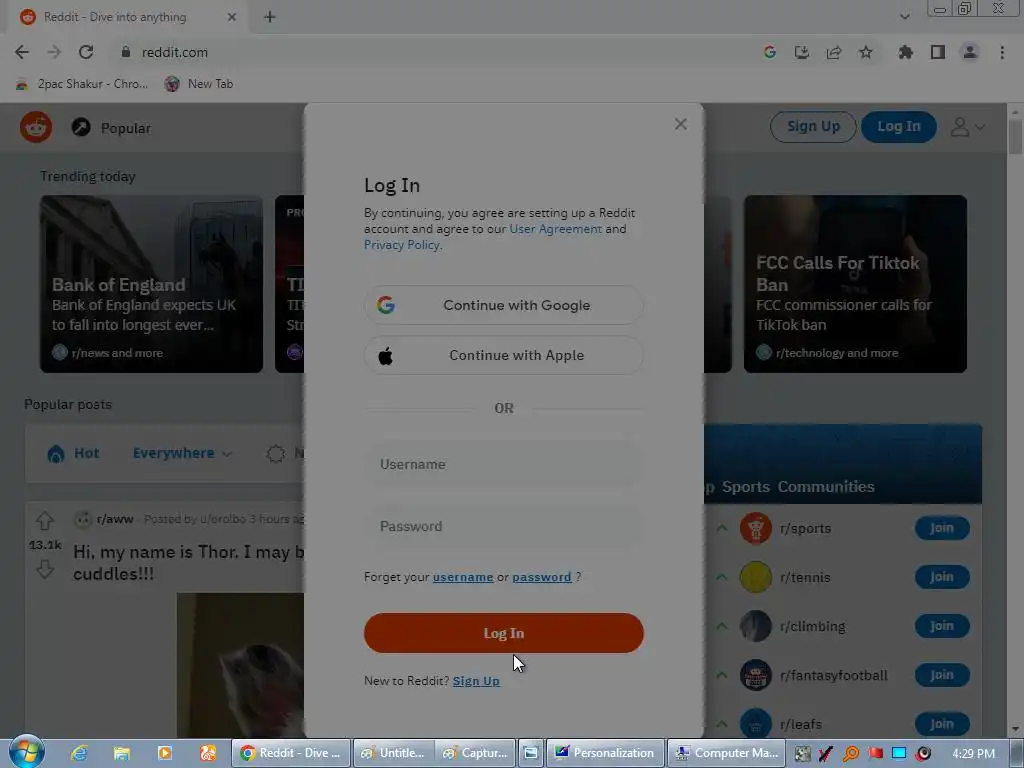Open the New Tab bookmark
1024x768 pixels.
[199, 84]
